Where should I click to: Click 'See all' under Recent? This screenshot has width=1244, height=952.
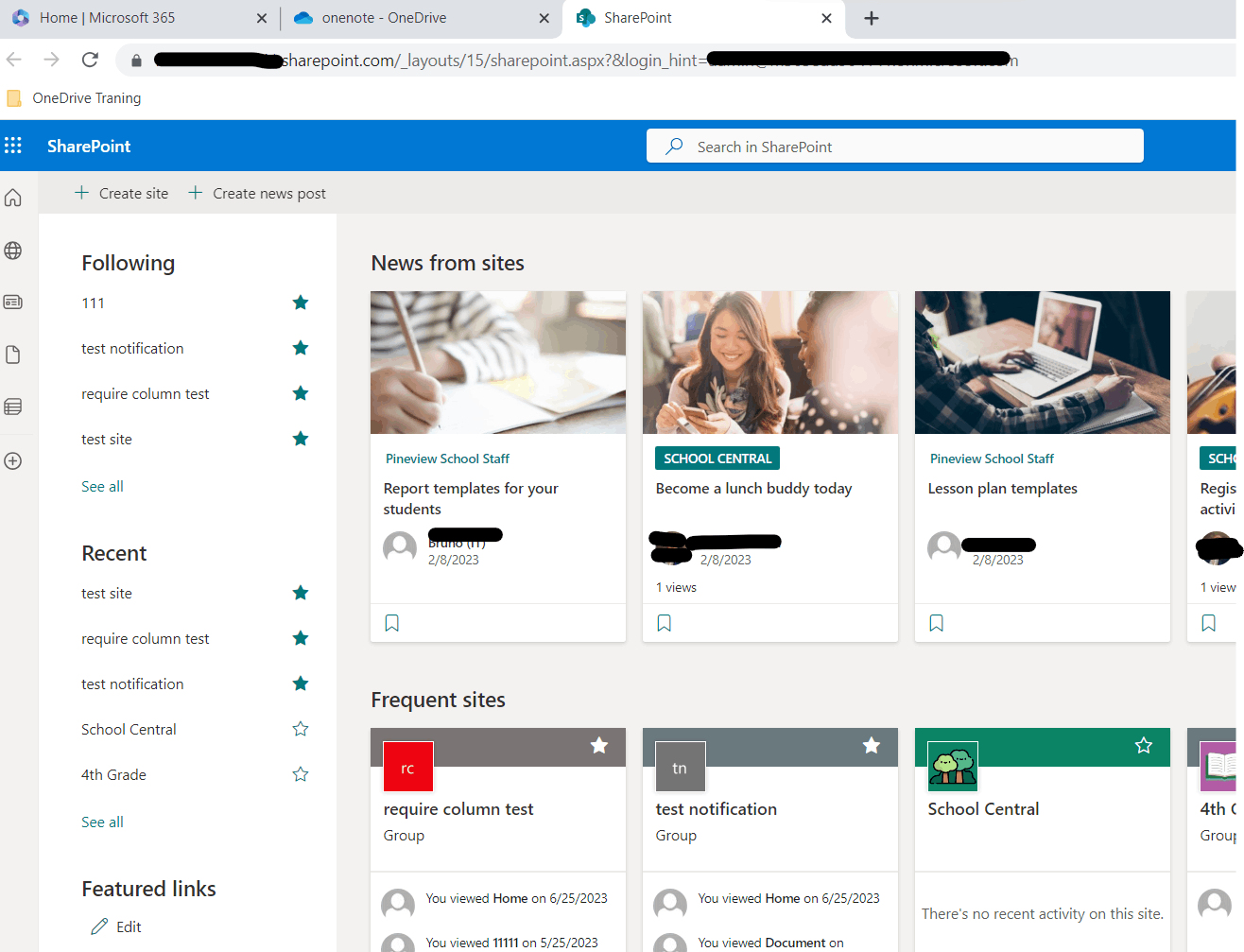(102, 822)
